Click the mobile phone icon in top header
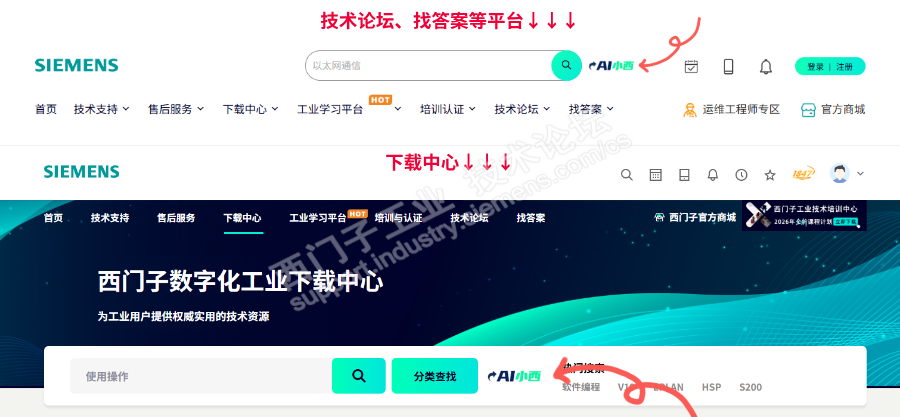This screenshot has width=900, height=417. 728,67
